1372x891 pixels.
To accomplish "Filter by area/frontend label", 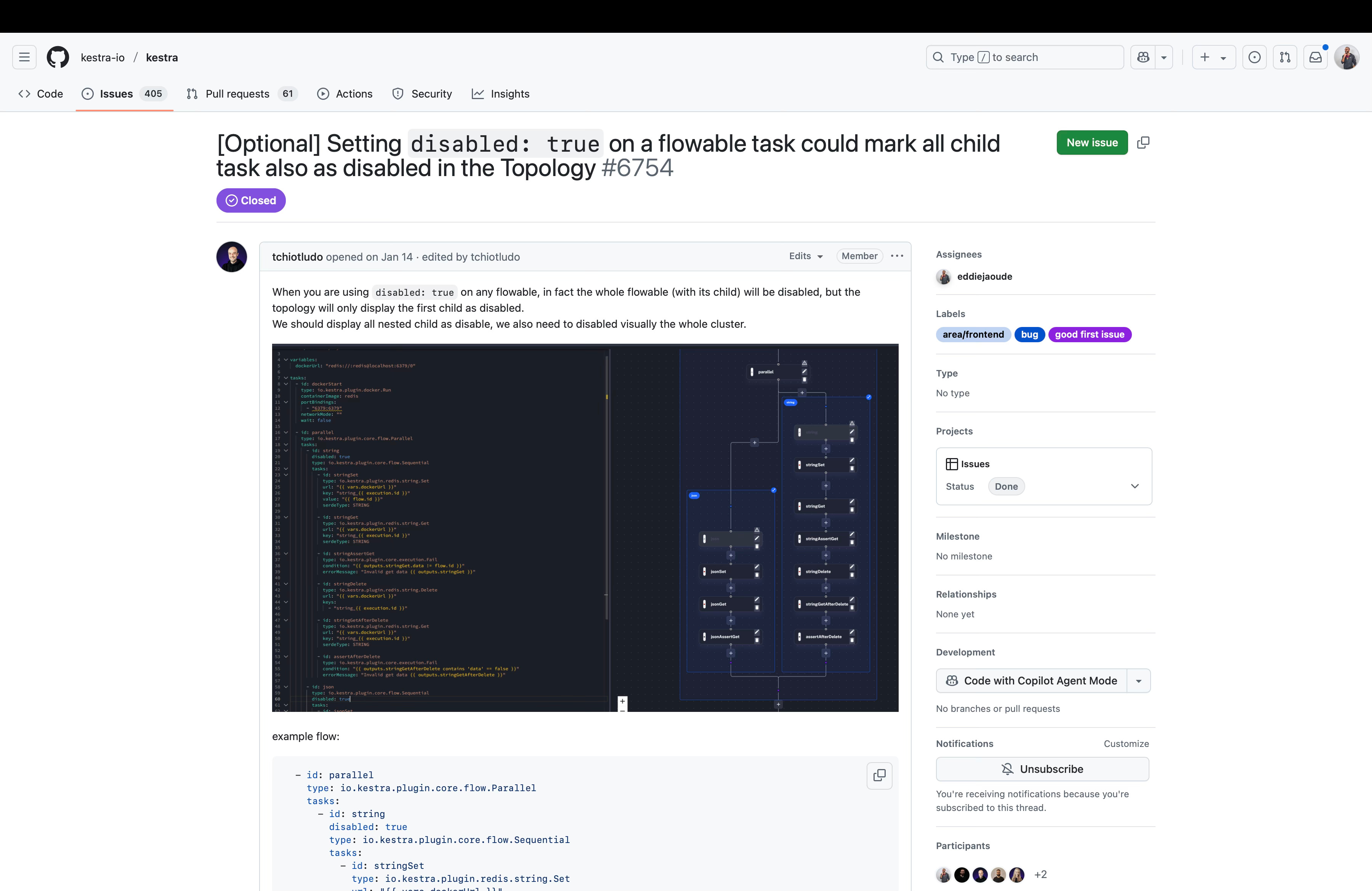I will [973, 334].
